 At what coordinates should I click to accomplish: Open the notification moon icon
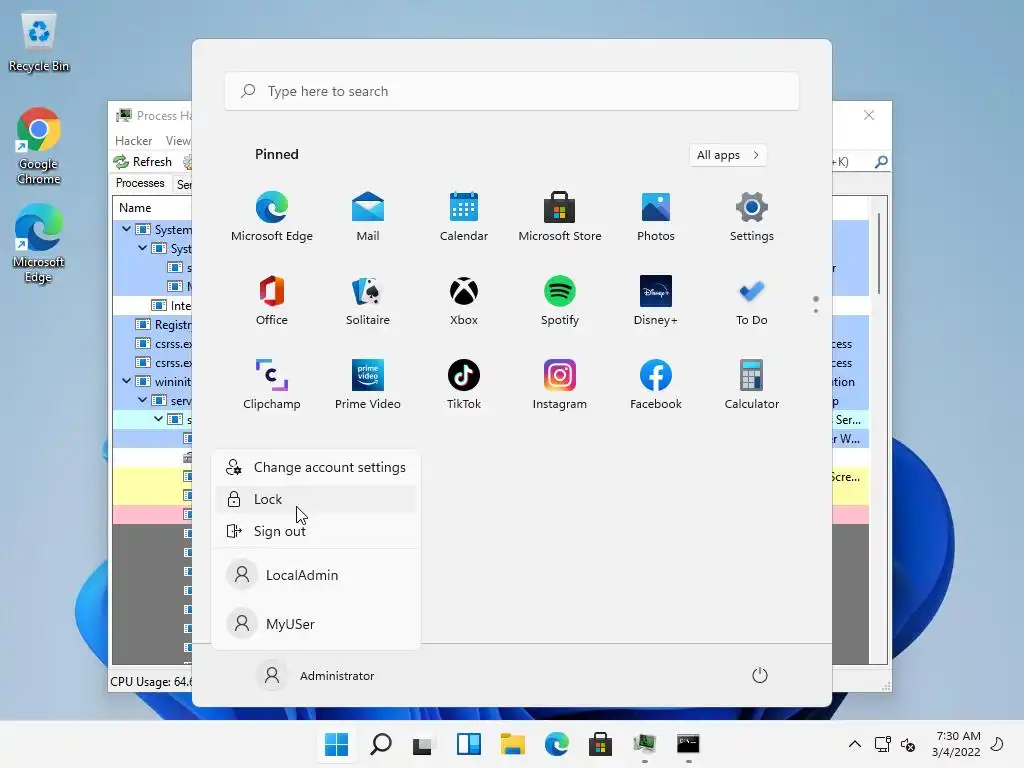pyautogui.click(x=997, y=744)
